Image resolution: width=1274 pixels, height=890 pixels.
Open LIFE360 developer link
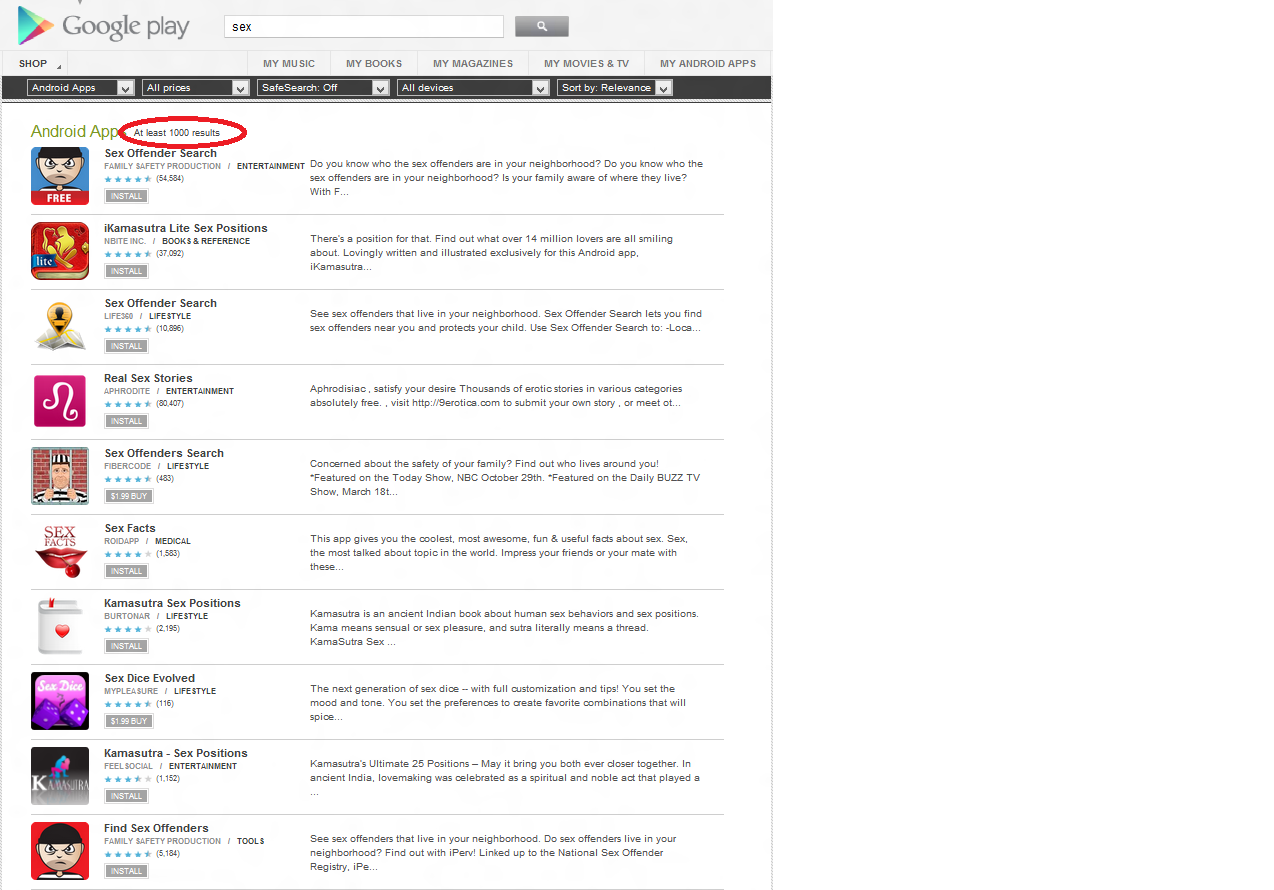[119, 316]
